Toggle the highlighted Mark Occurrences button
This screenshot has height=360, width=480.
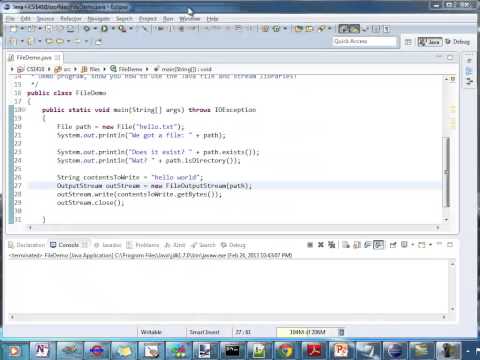click(x=354, y=29)
